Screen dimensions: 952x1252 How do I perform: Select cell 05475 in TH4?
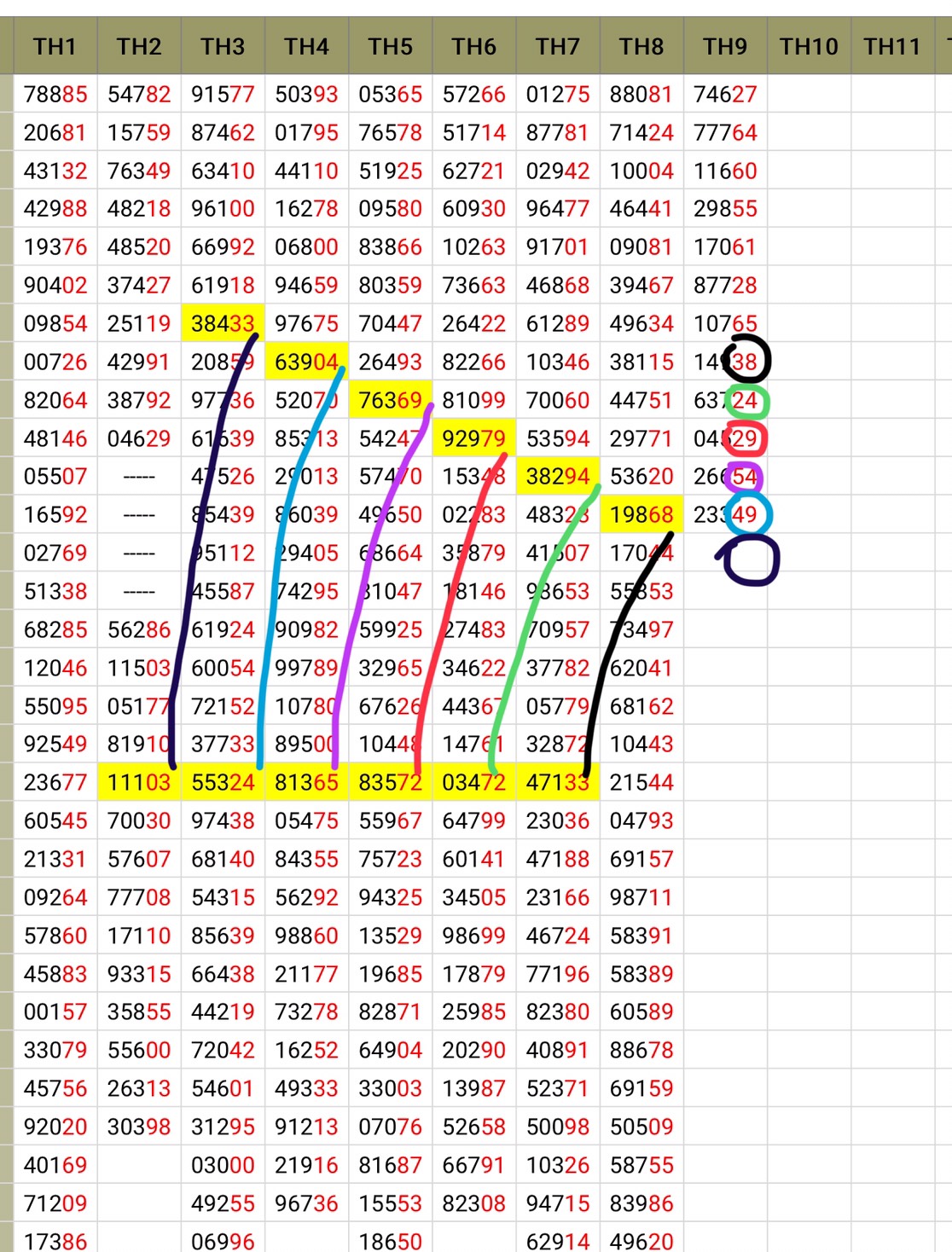306,820
